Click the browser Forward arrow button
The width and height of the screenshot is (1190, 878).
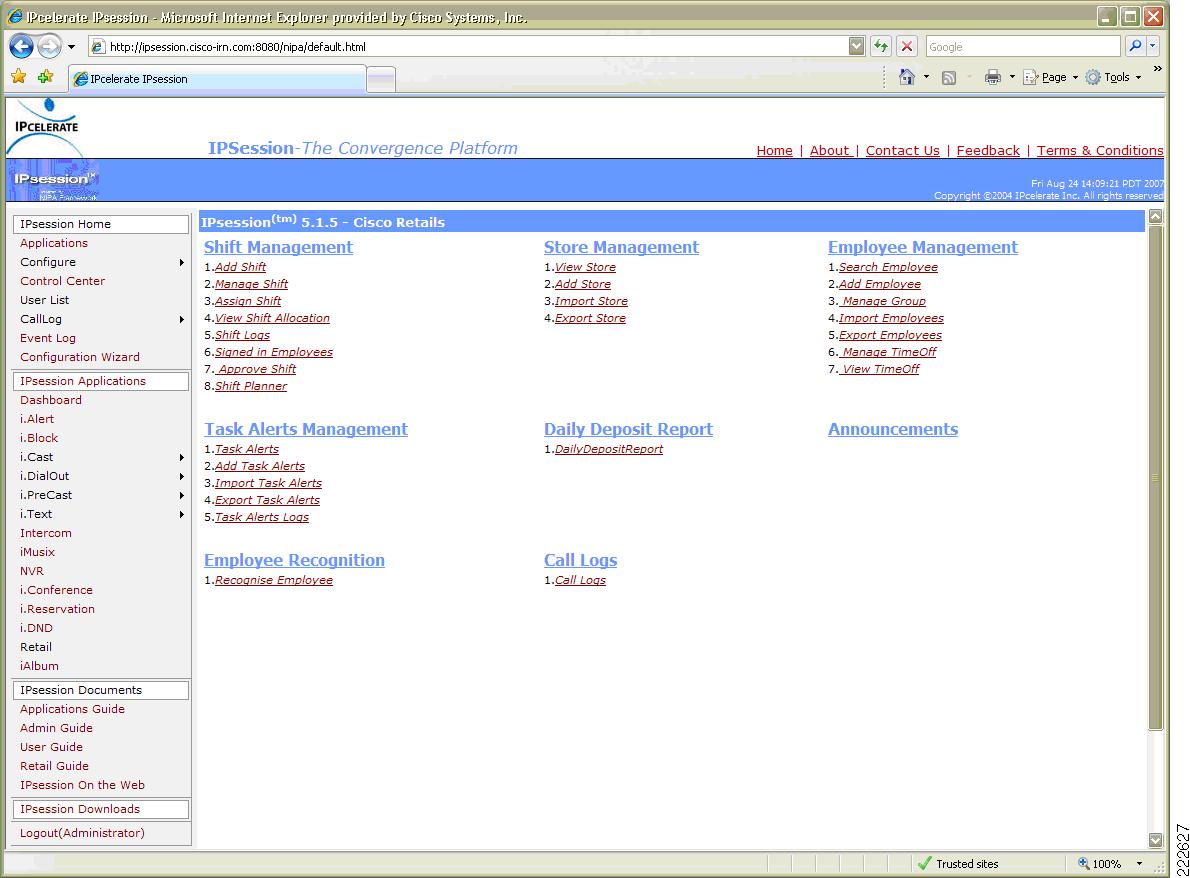pyautogui.click(x=49, y=46)
